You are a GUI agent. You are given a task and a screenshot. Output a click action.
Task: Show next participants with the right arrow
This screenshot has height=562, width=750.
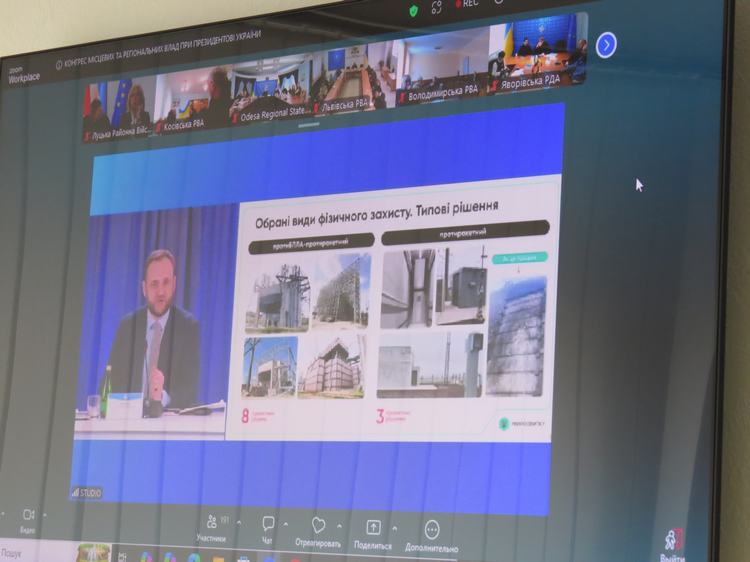point(606,45)
